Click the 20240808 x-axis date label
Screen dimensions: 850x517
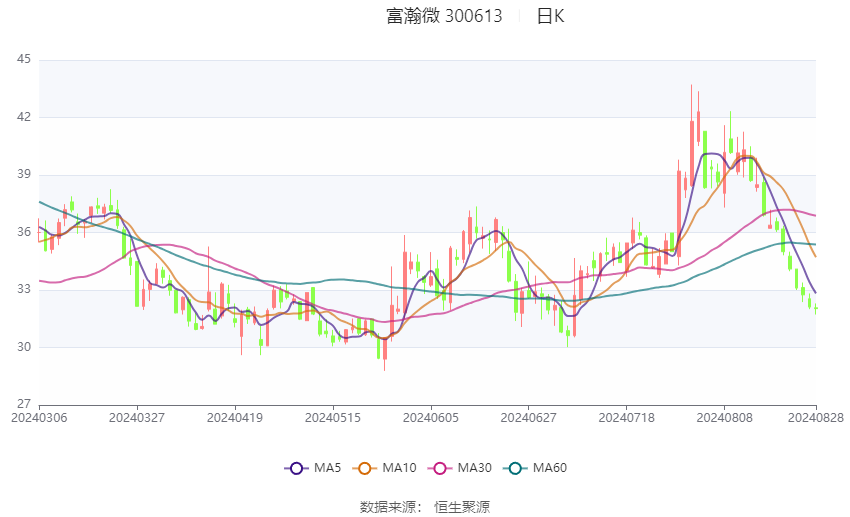coord(724,418)
